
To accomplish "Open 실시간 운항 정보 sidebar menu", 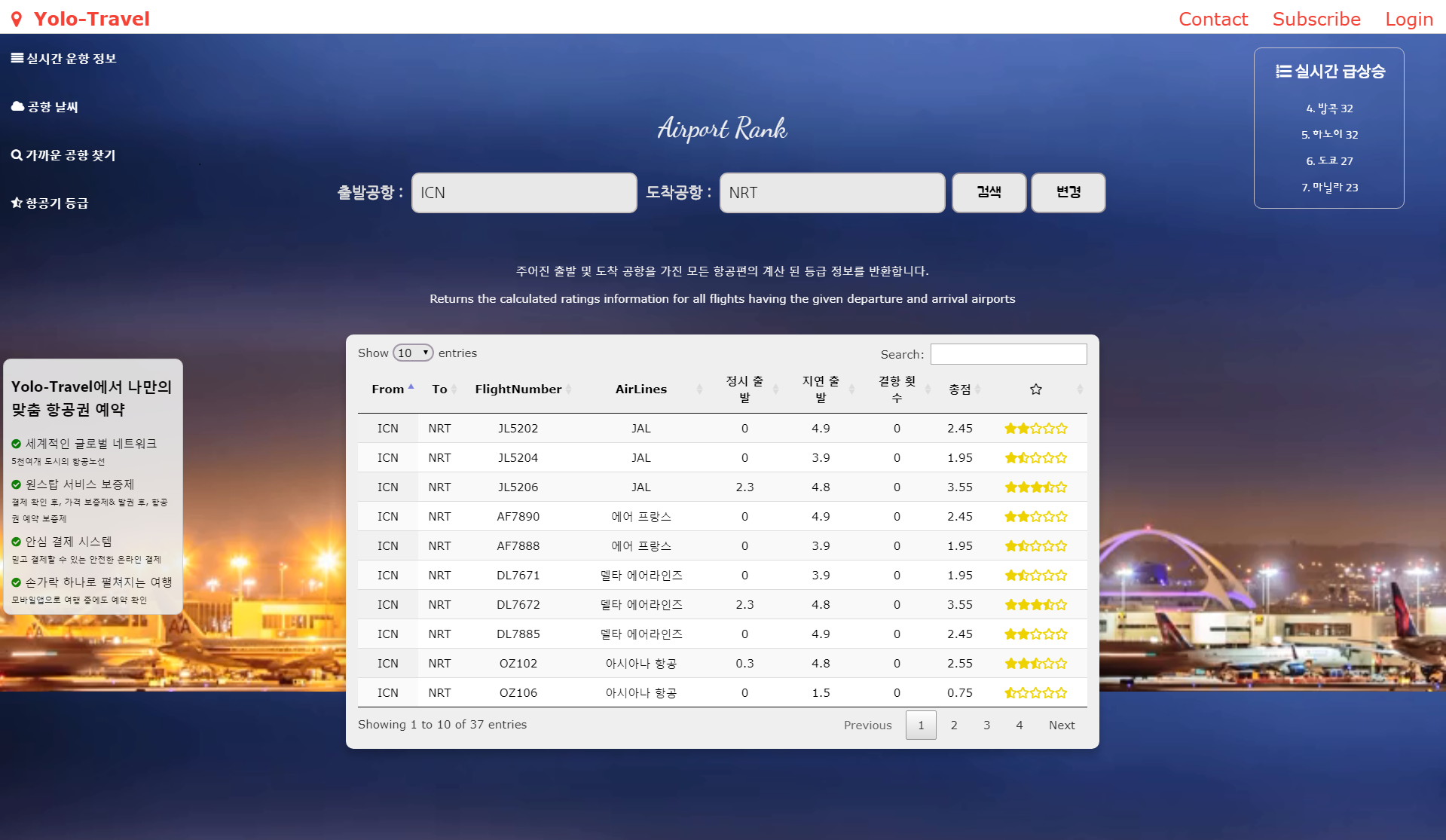I will click(63, 59).
